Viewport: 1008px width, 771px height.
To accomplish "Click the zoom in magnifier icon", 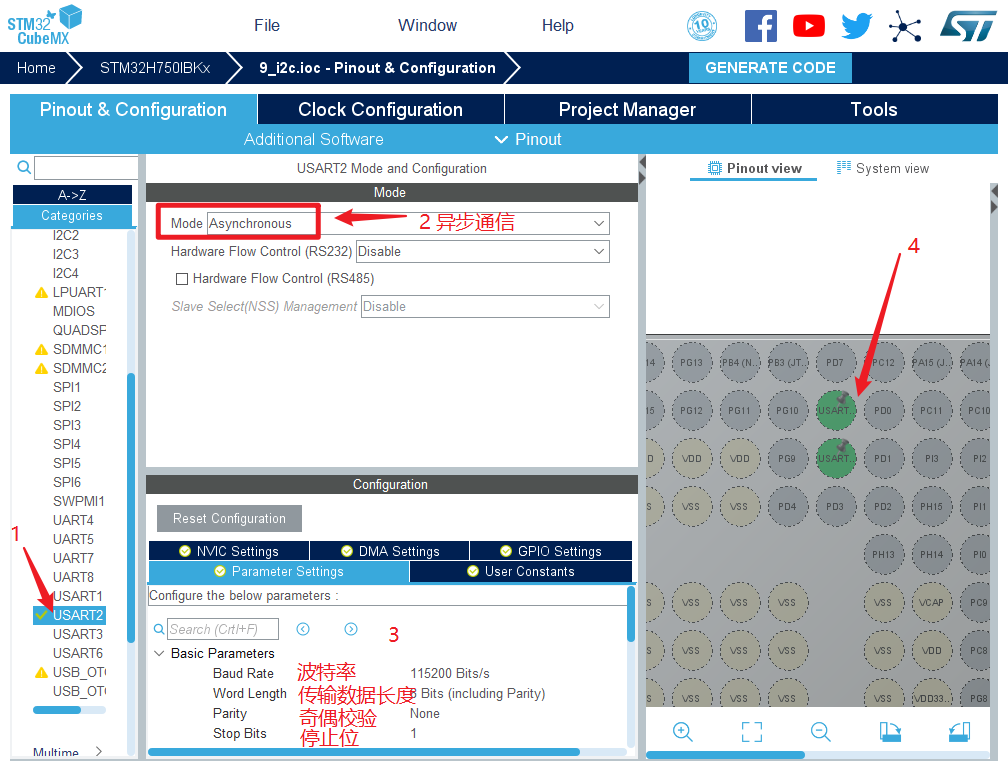I will coord(683,732).
